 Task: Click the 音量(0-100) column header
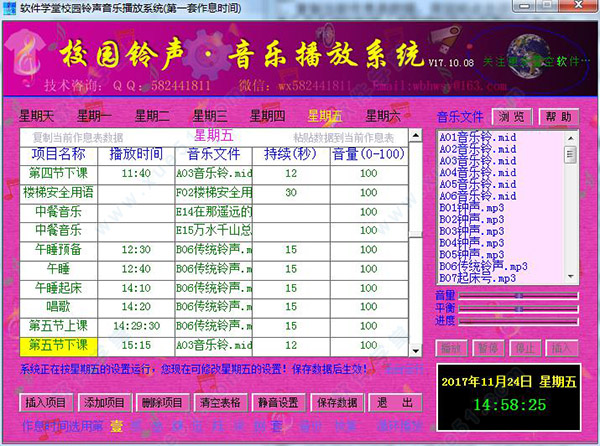tap(369, 154)
